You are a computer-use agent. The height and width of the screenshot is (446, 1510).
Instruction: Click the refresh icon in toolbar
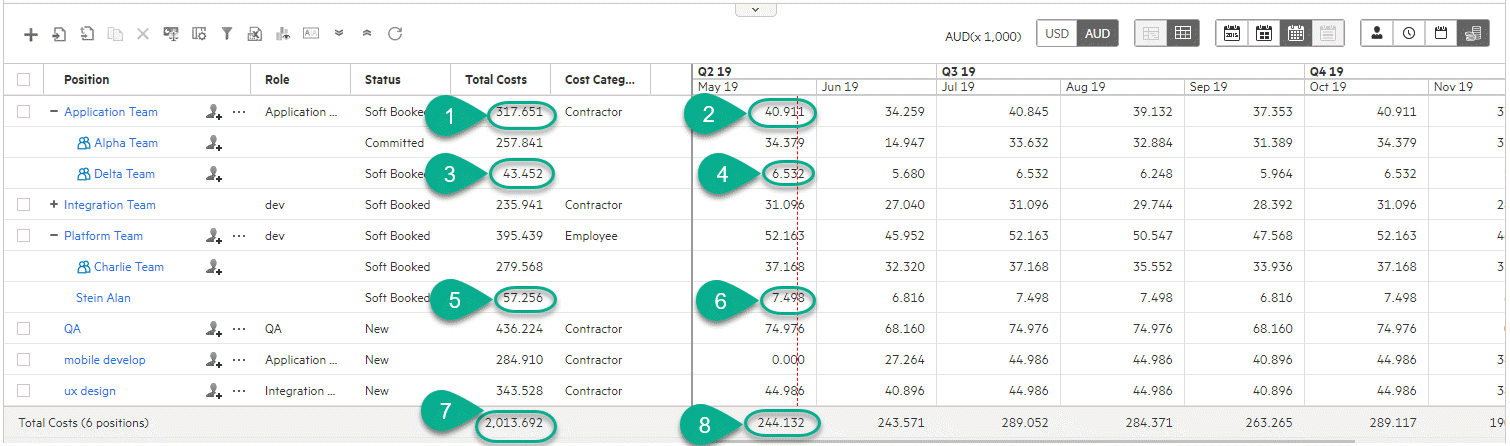pos(395,34)
